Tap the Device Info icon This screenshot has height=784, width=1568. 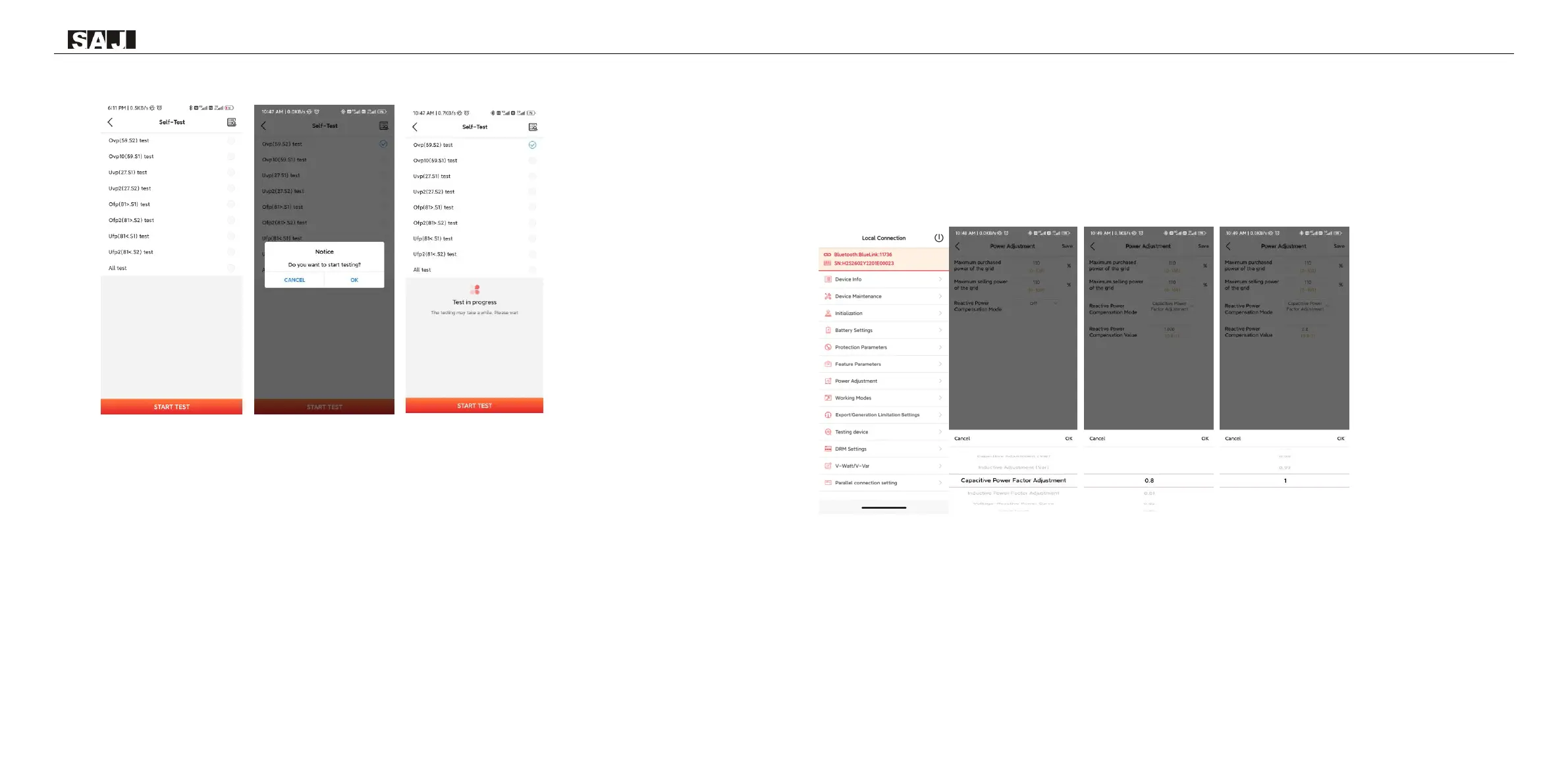pos(828,279)
